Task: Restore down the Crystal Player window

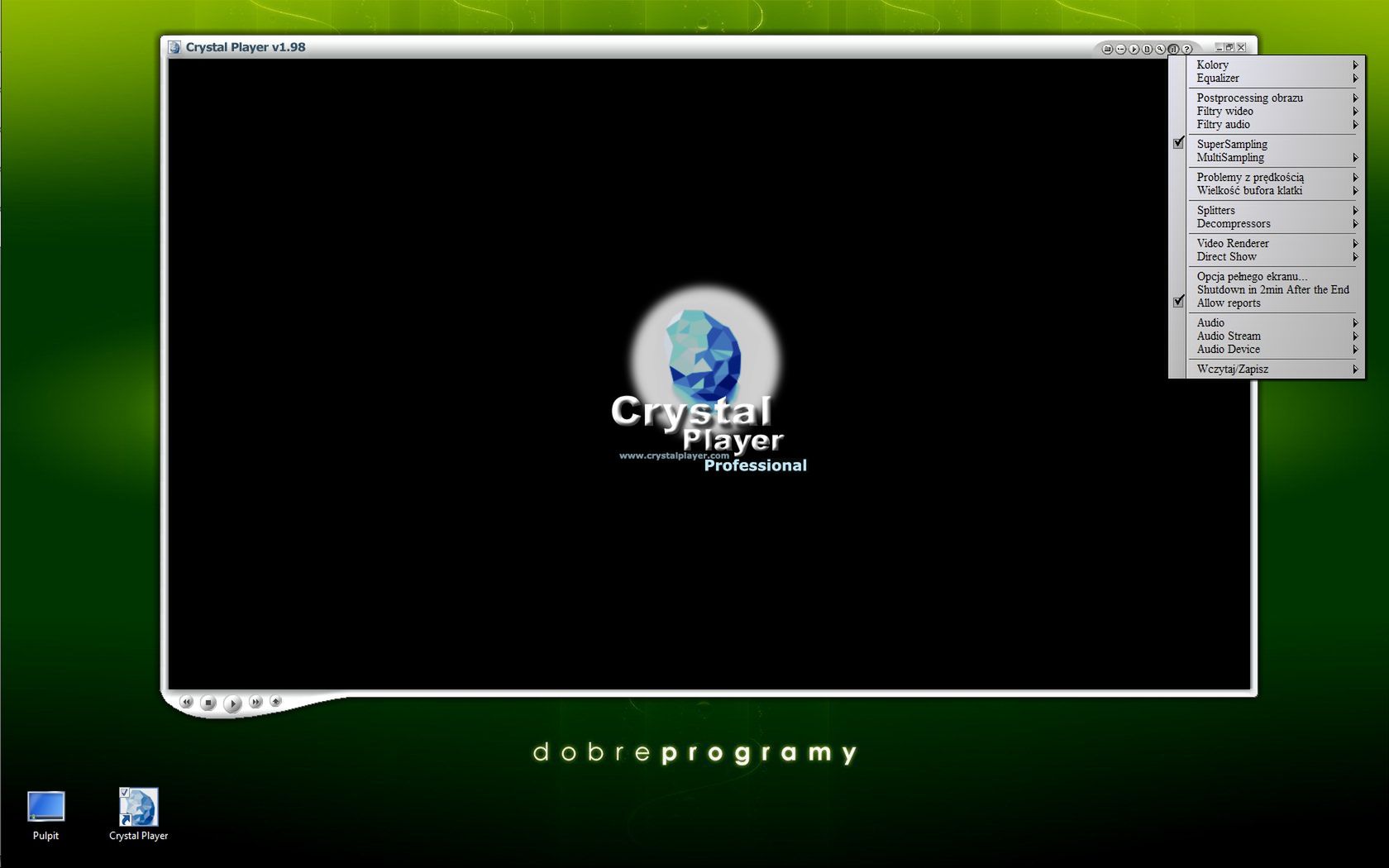Action: pos(1230,47)
